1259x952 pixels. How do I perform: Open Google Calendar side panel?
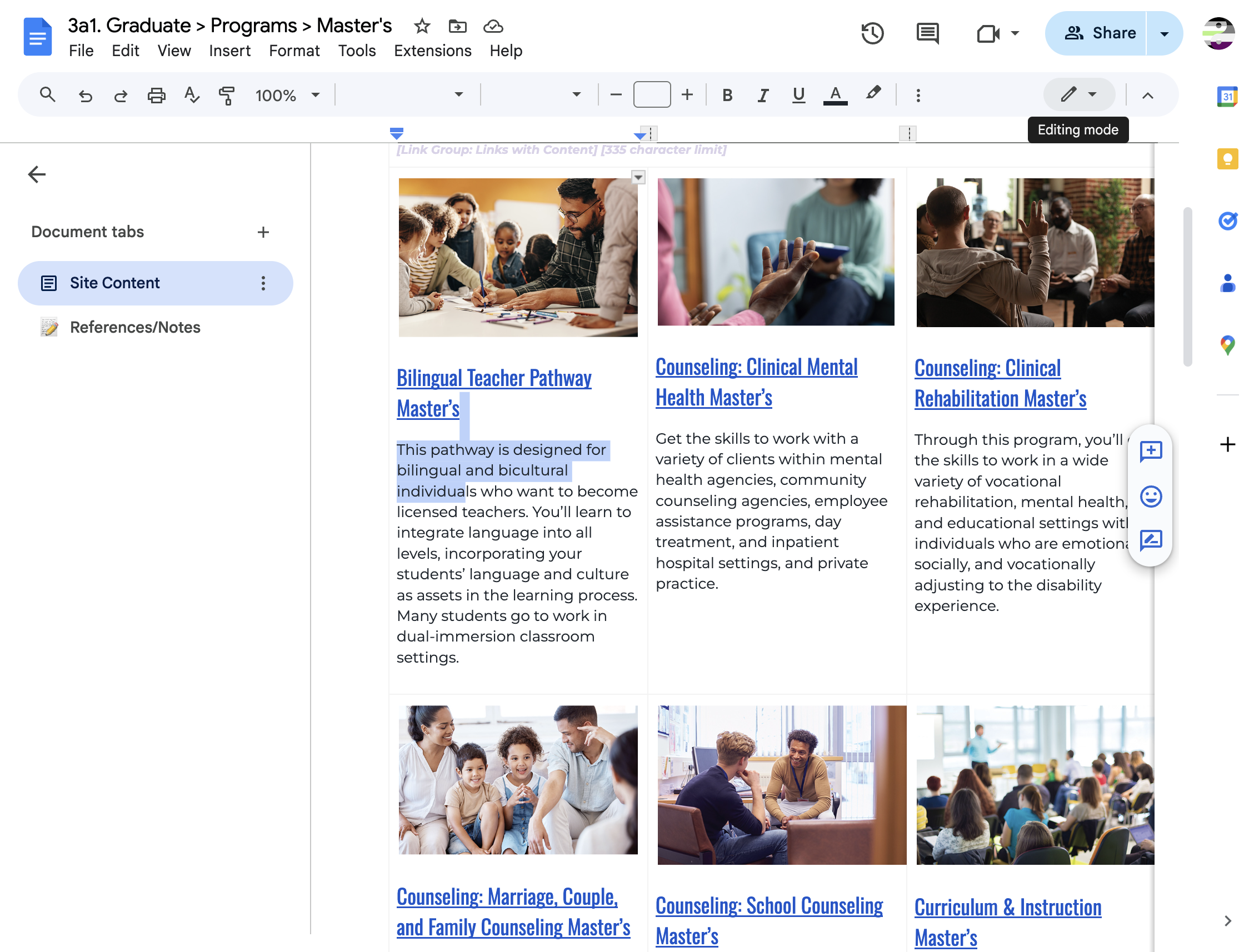coord(1228,97)
